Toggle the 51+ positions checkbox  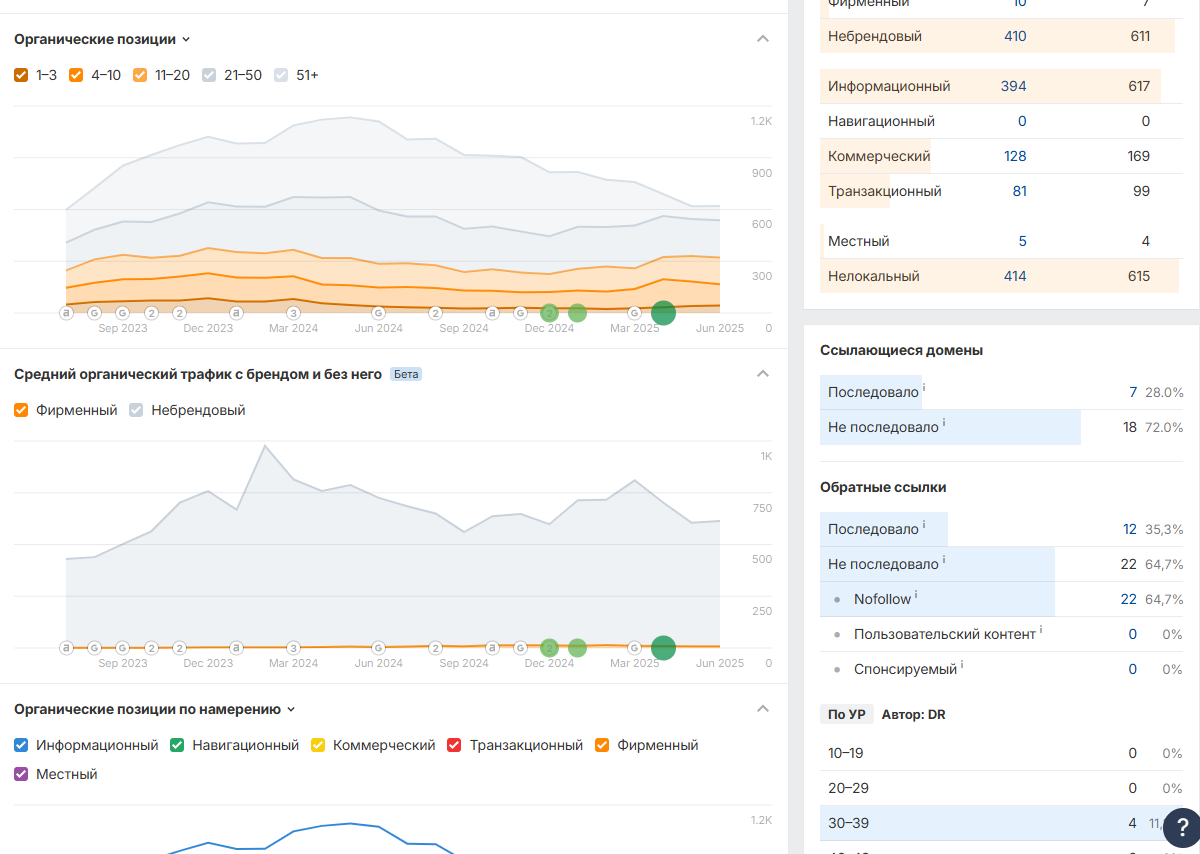[x=281, y=75]
